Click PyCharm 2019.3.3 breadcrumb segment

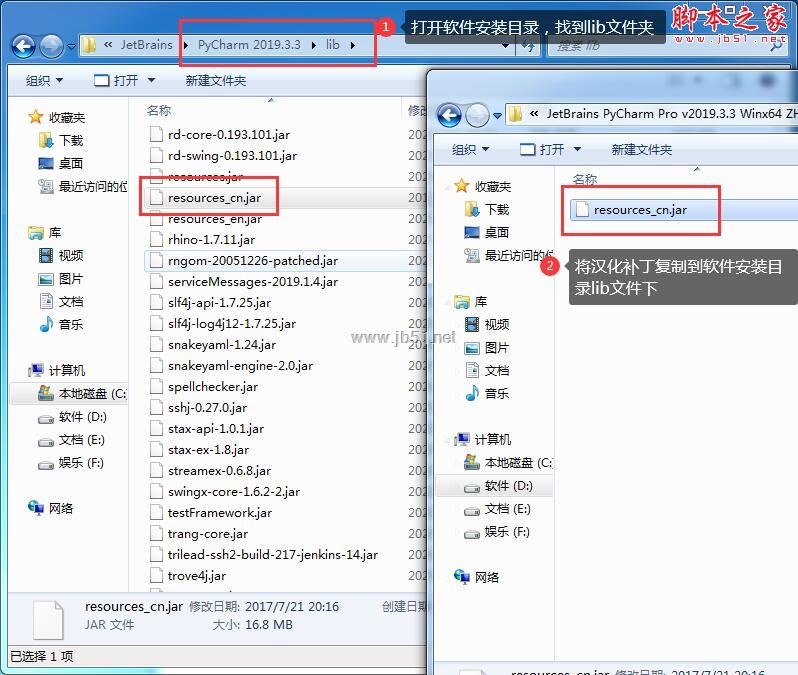click(249, 45)
